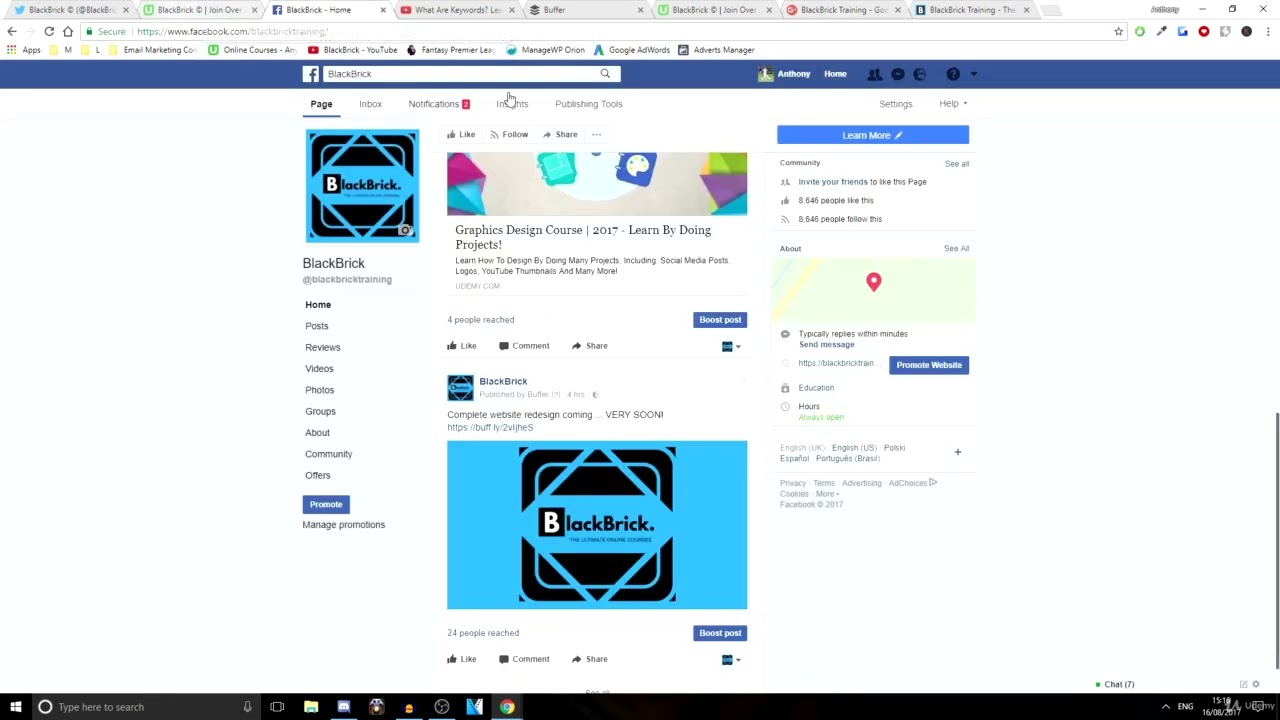Click the map location pin
Image resolution: width=1280 pixels, height=720 pixels.
pyautogui.click(x=874, y=282)
